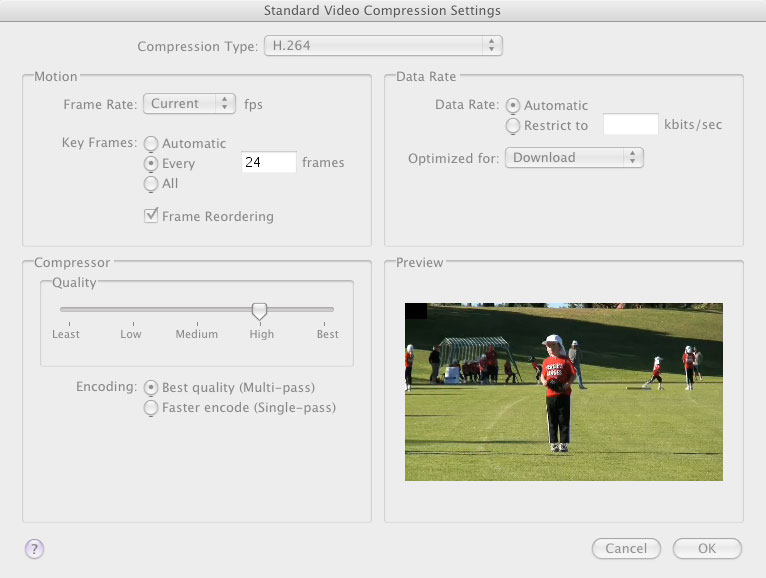Click the kbits/sec data rate input field
Image resolution: width=766 pixels, height=578 pixels.
[x=631, y=125]
